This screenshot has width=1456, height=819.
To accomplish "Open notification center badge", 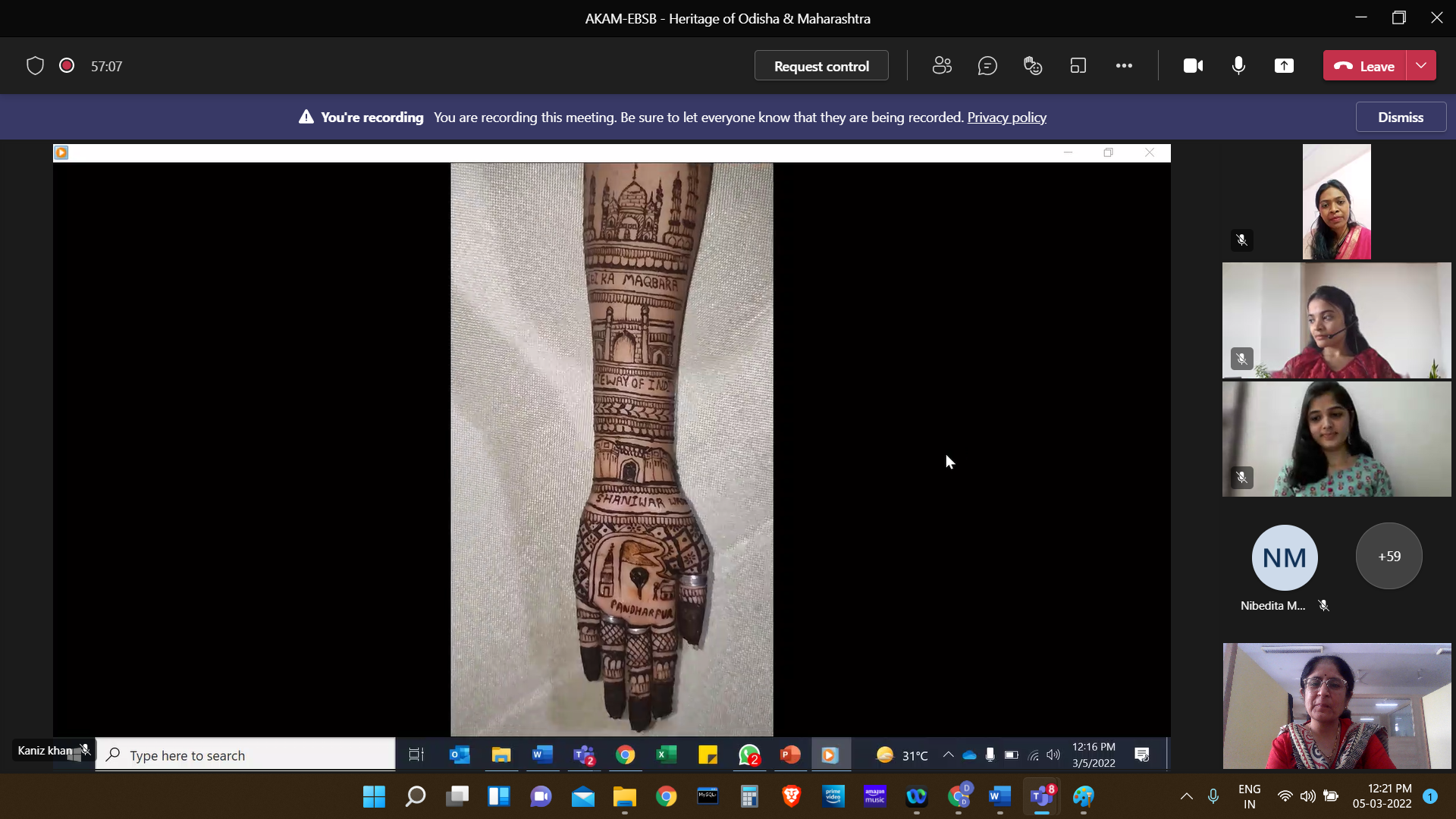I will pyautogui.click(x=1430, y=796).
